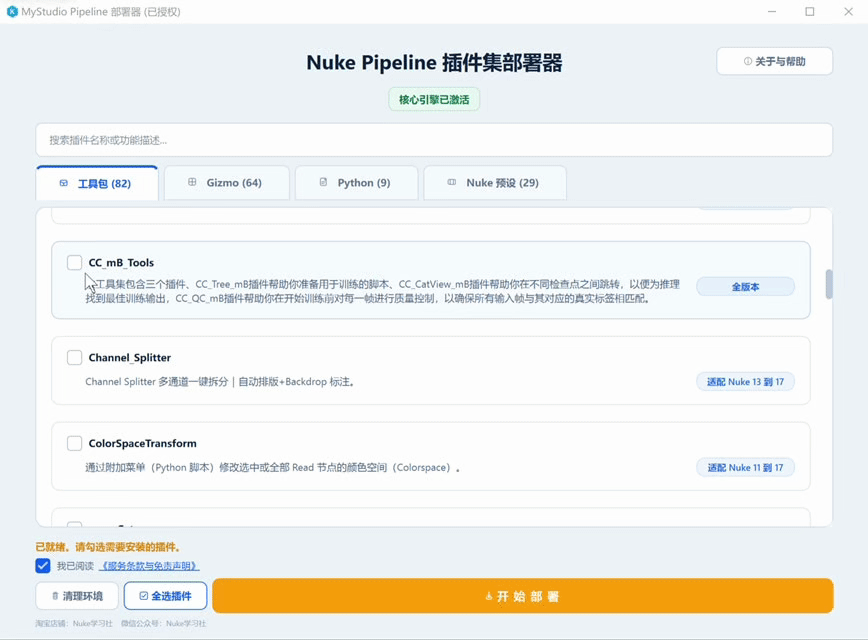Select the CC_mB_Tools plugin title
Viewport: 868px width, 640px height.
coord(121,262)
